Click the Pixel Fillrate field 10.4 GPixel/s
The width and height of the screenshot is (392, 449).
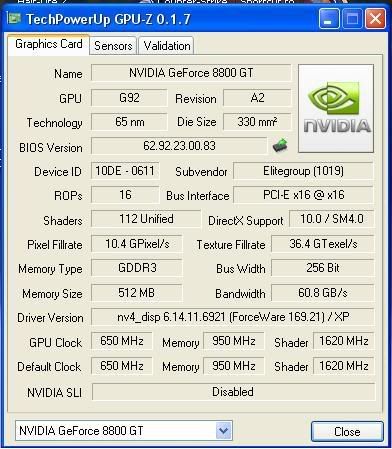click(x=137, y=244)
